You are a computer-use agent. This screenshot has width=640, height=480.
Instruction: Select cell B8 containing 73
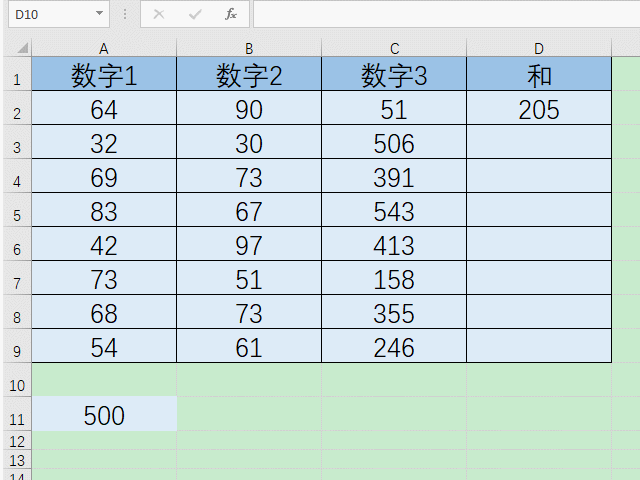[249, 311]
